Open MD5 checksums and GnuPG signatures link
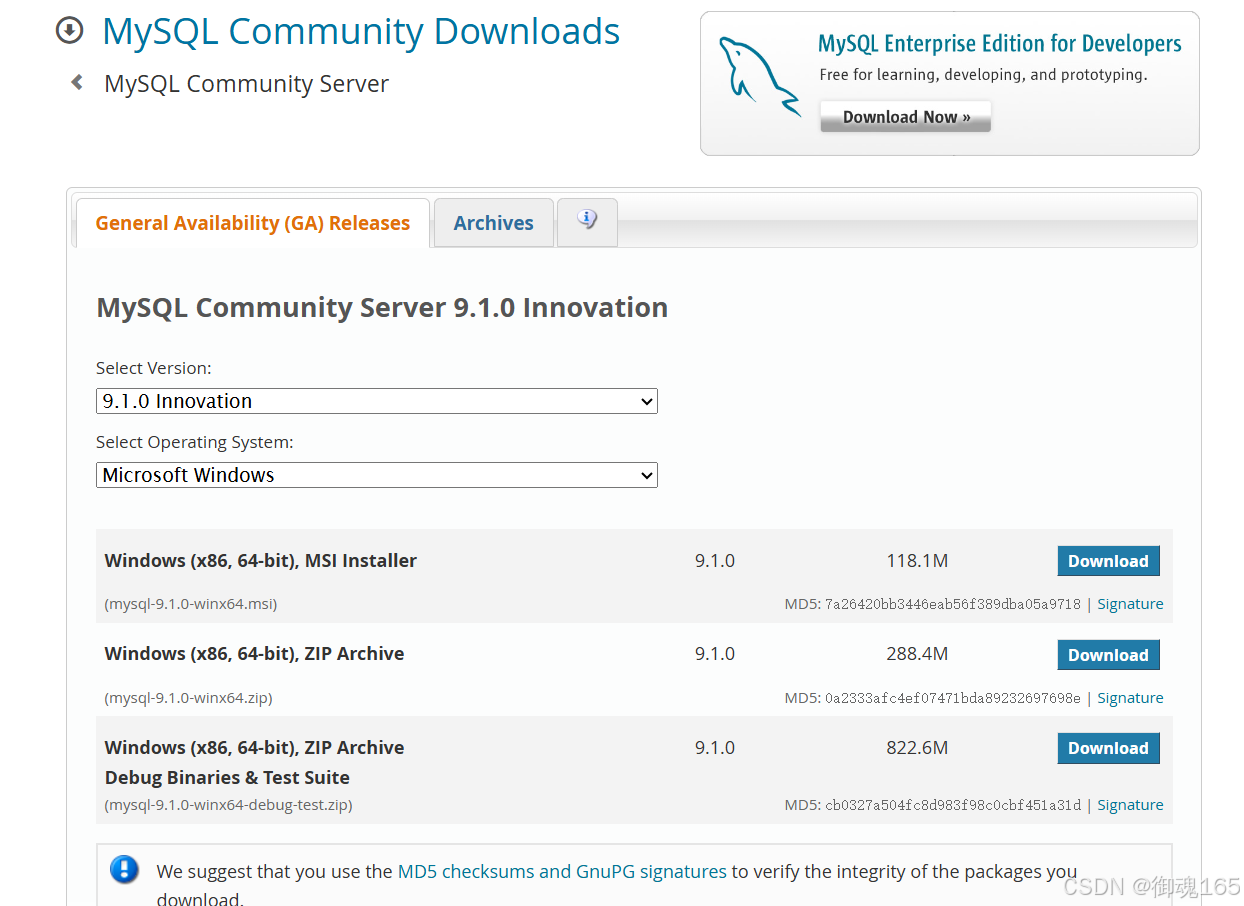The image size is (1244, 906). coord(562,871)
